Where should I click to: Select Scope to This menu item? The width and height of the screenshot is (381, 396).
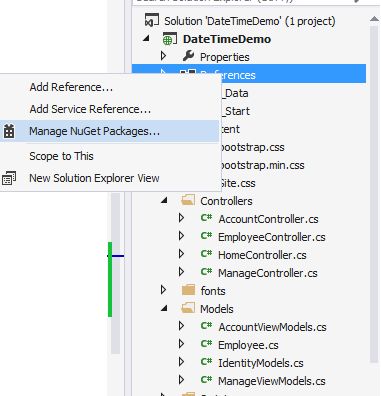(61, 156)
